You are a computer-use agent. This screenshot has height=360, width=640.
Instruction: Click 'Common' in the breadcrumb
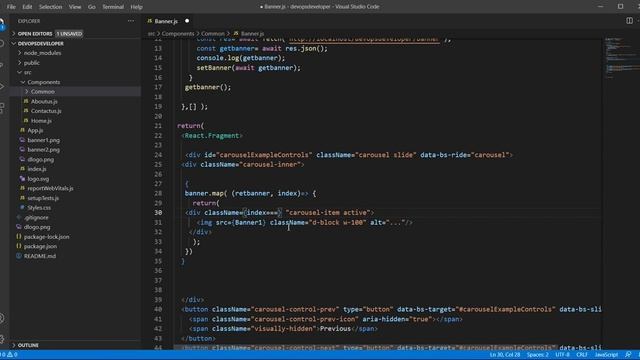coord(213,33)
